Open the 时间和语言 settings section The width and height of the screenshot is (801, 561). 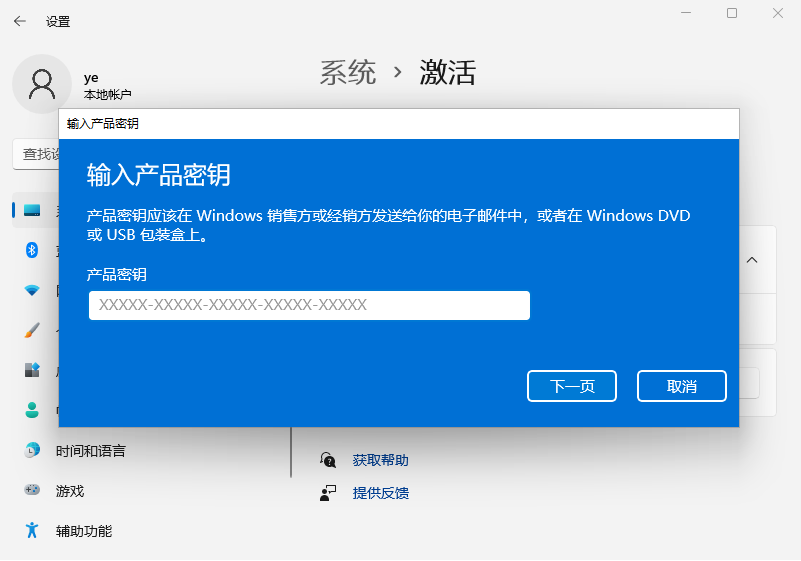pyautogui.click(x=90, y=451)
